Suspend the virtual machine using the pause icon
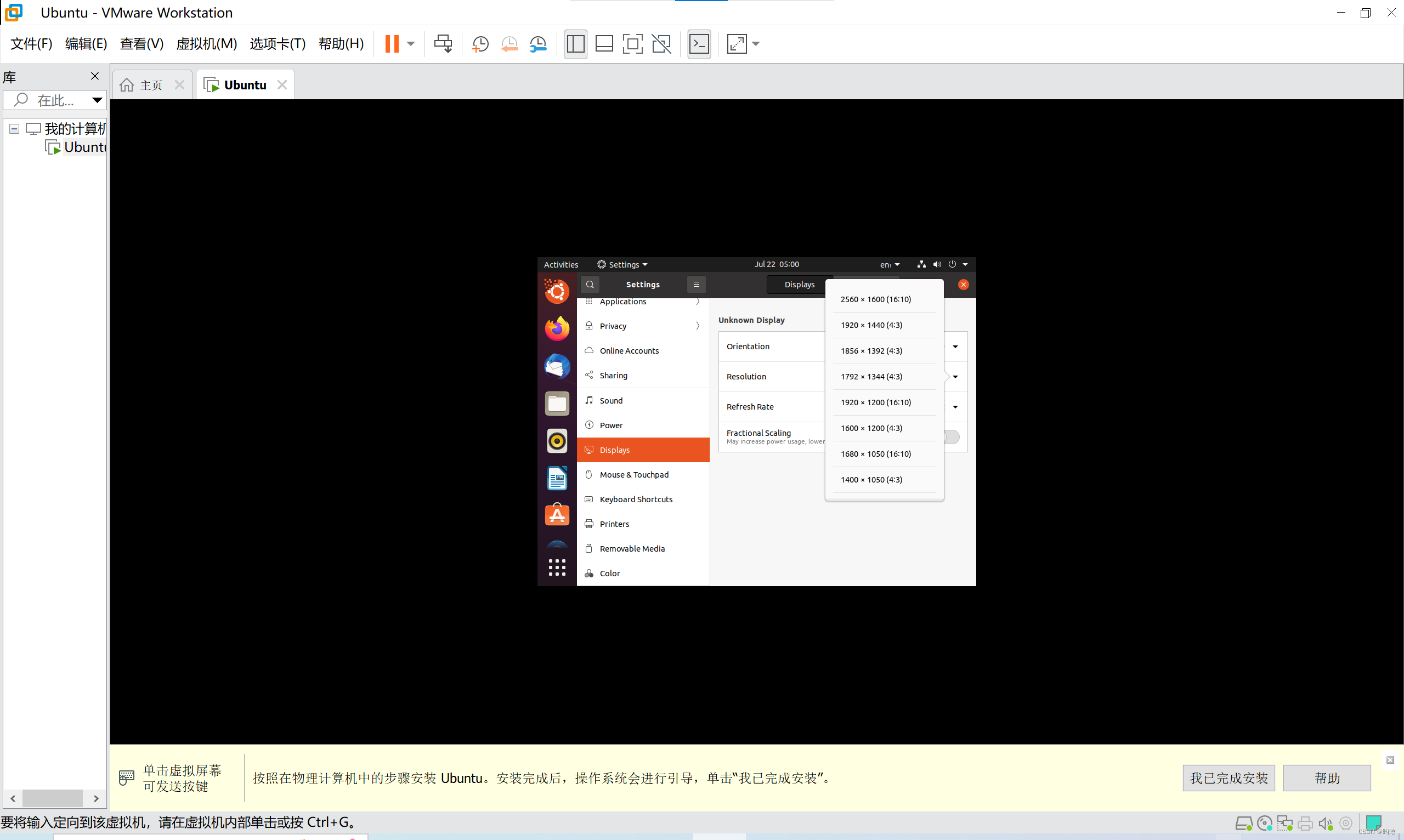1404x840 pixels. coord(392,43)
